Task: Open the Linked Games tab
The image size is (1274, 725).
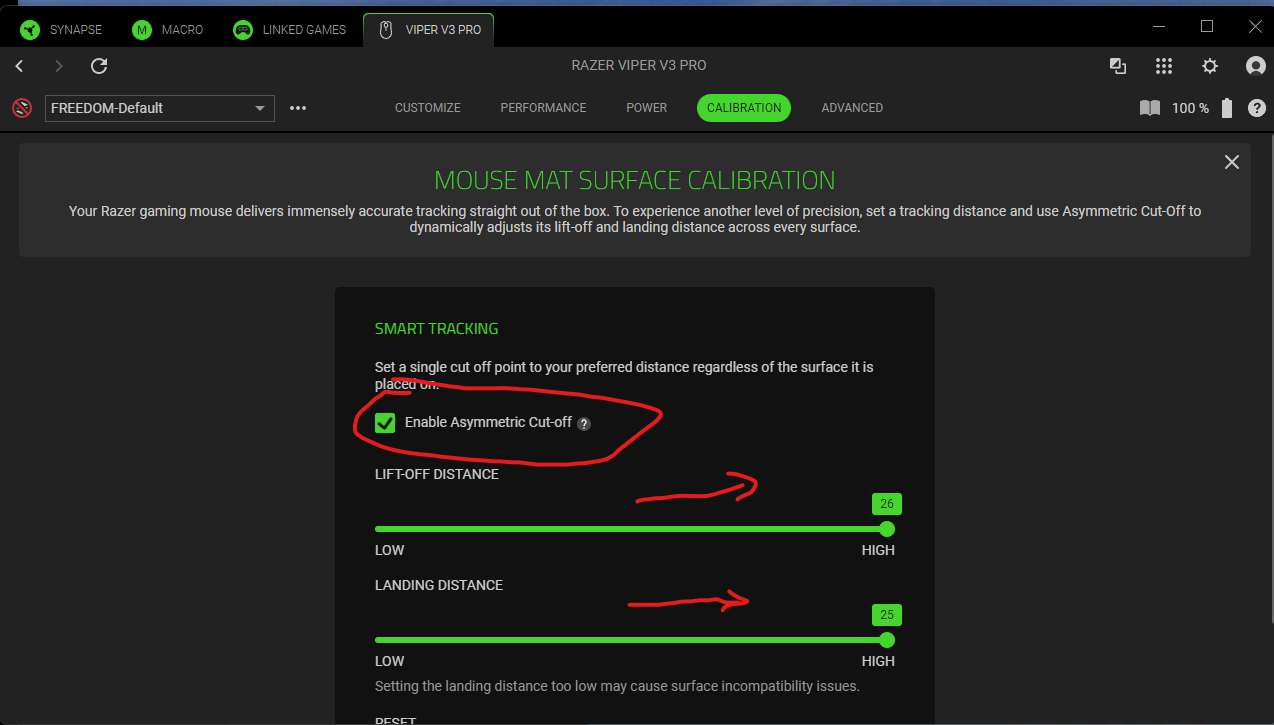Action: click(290, 29)
